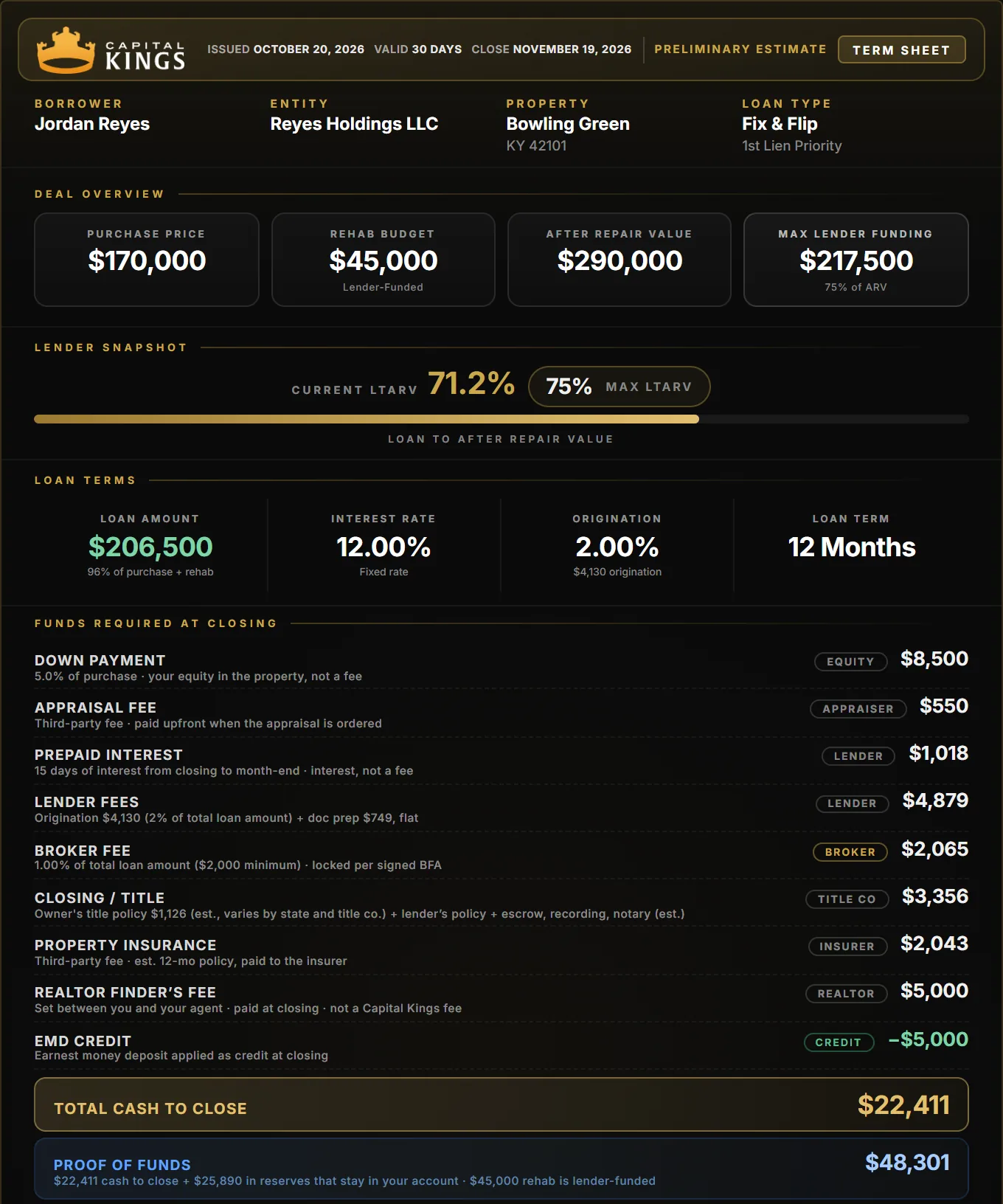
Task: Click the Preliminary Estimate label
Action: pyautogui.click(x=740, y=49)
